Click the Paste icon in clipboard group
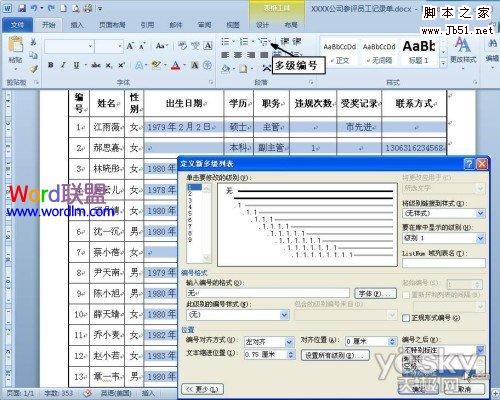The height and width of the screenshot is (400, 500). coord(15,50)
